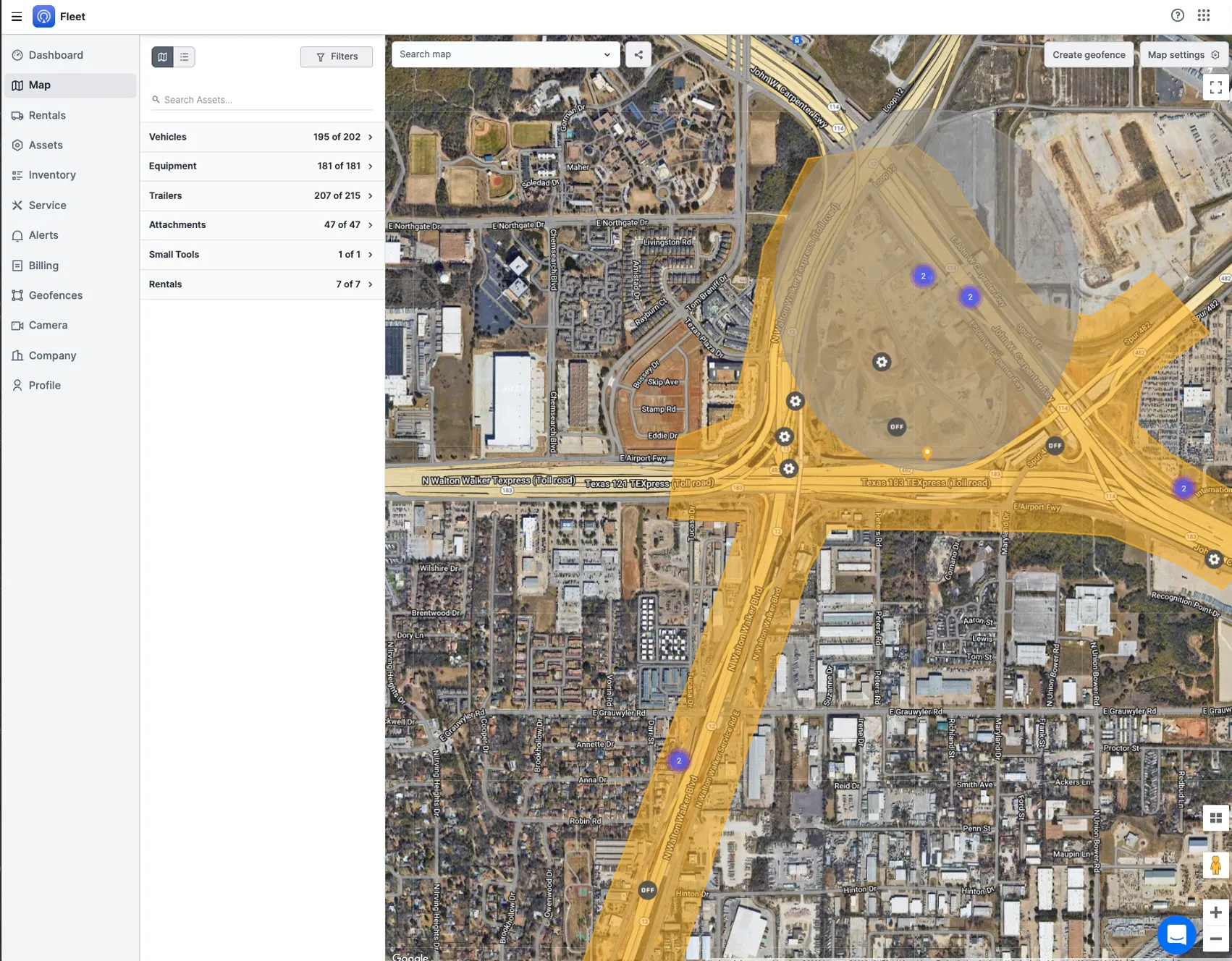Select Dashboard in the sidebar
This screenshot has height=961, width=1232.
point(56,54)
